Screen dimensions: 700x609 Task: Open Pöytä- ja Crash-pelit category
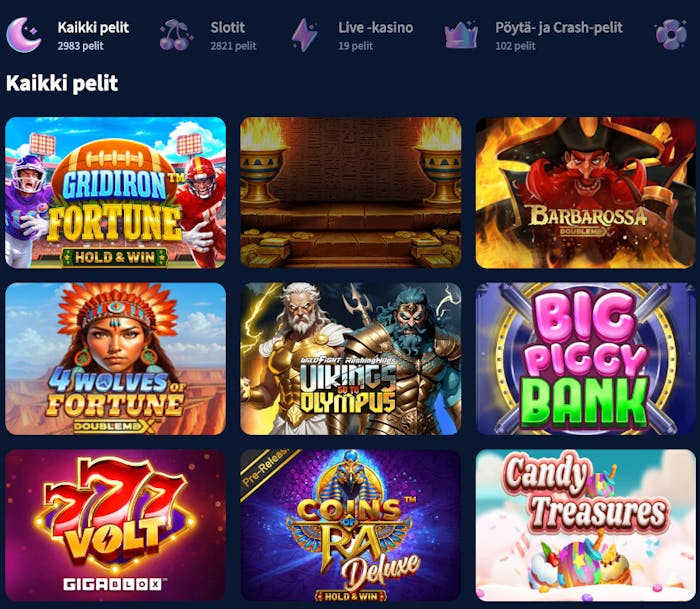[558, 35]
